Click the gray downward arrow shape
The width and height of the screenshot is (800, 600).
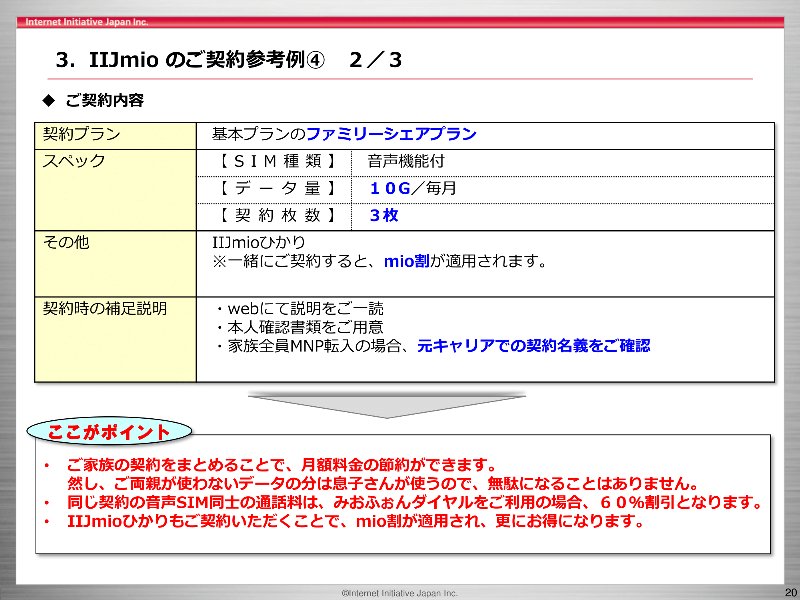[387, 405]
